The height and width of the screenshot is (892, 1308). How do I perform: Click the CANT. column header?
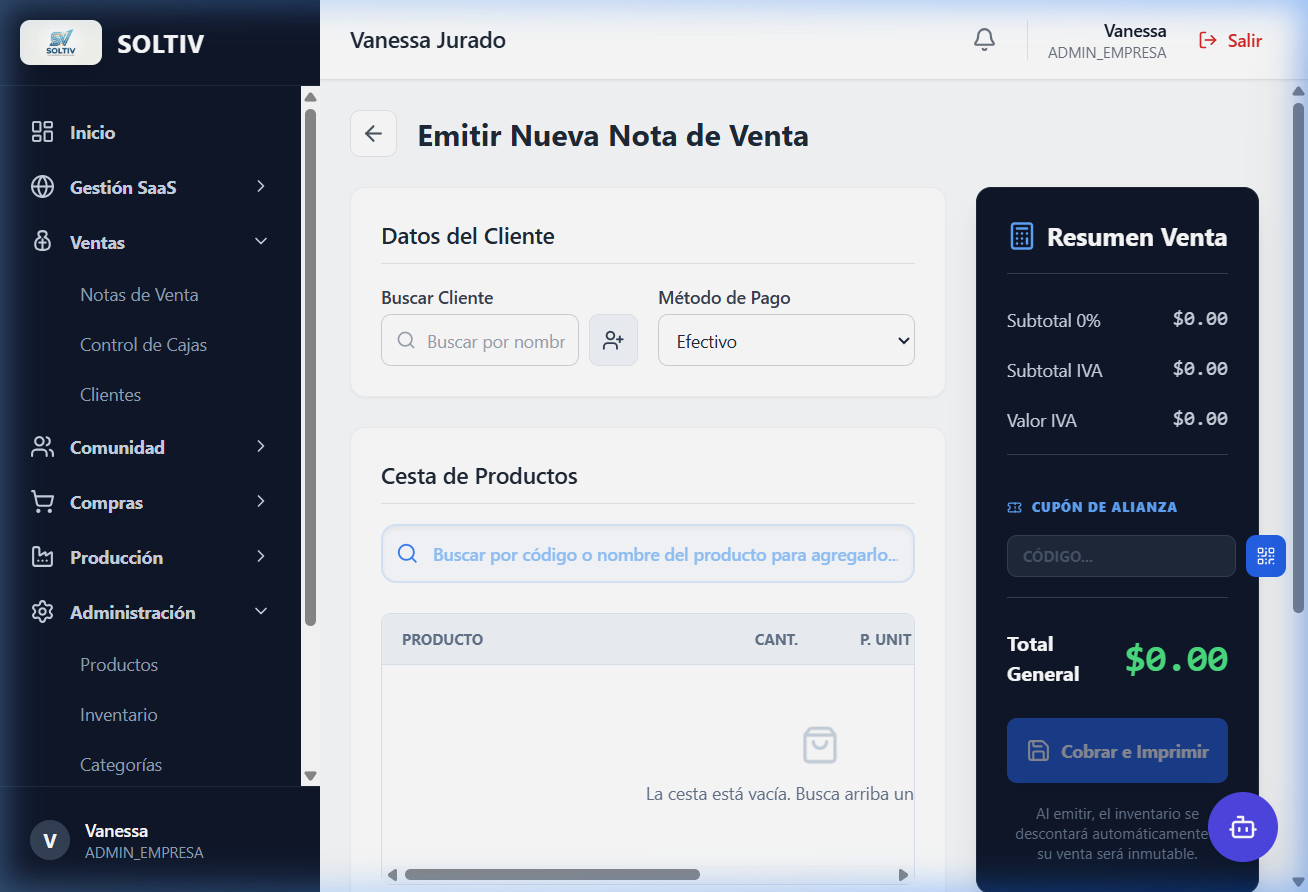pos(776,640)
